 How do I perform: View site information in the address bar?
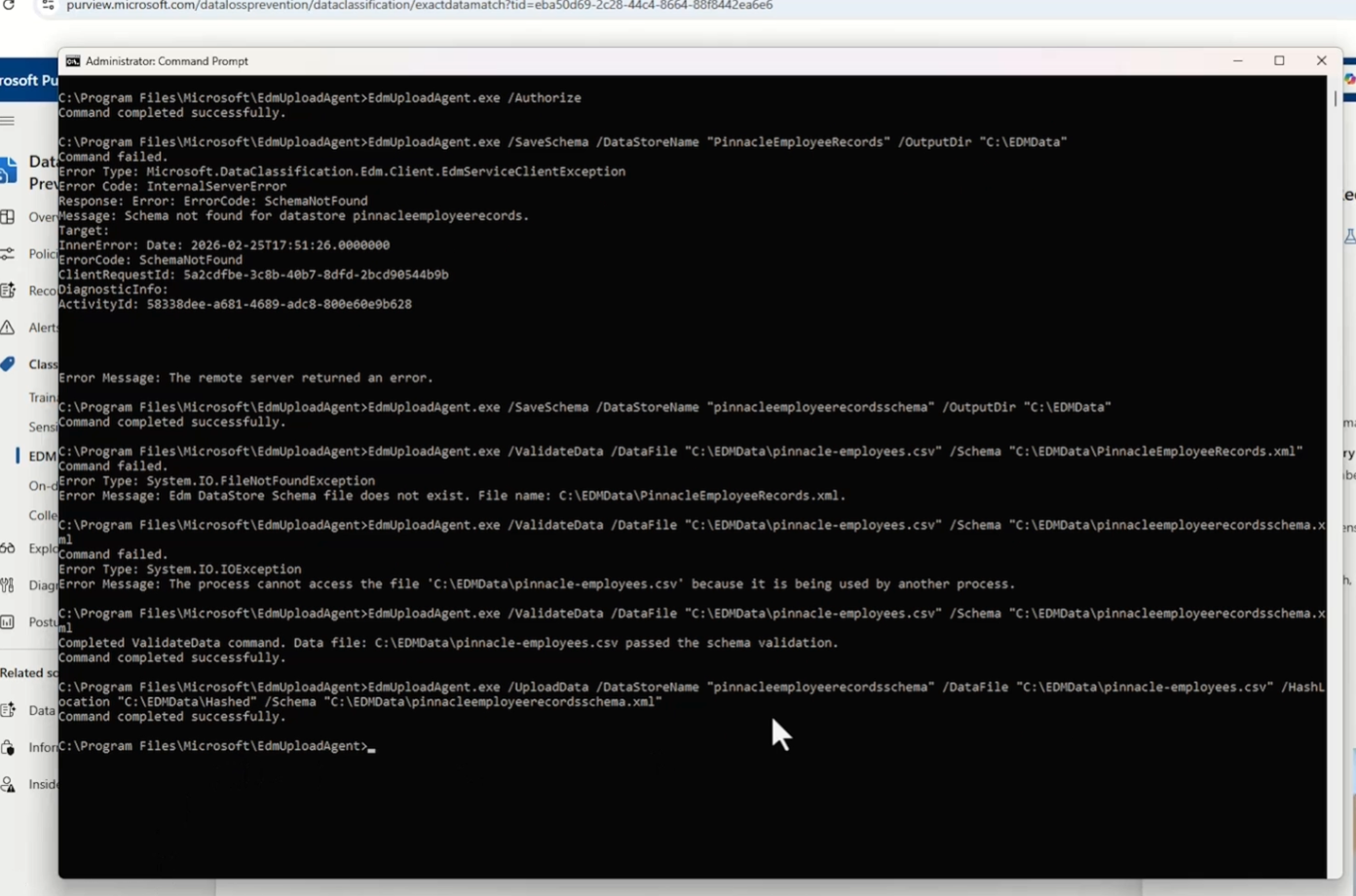48,6
